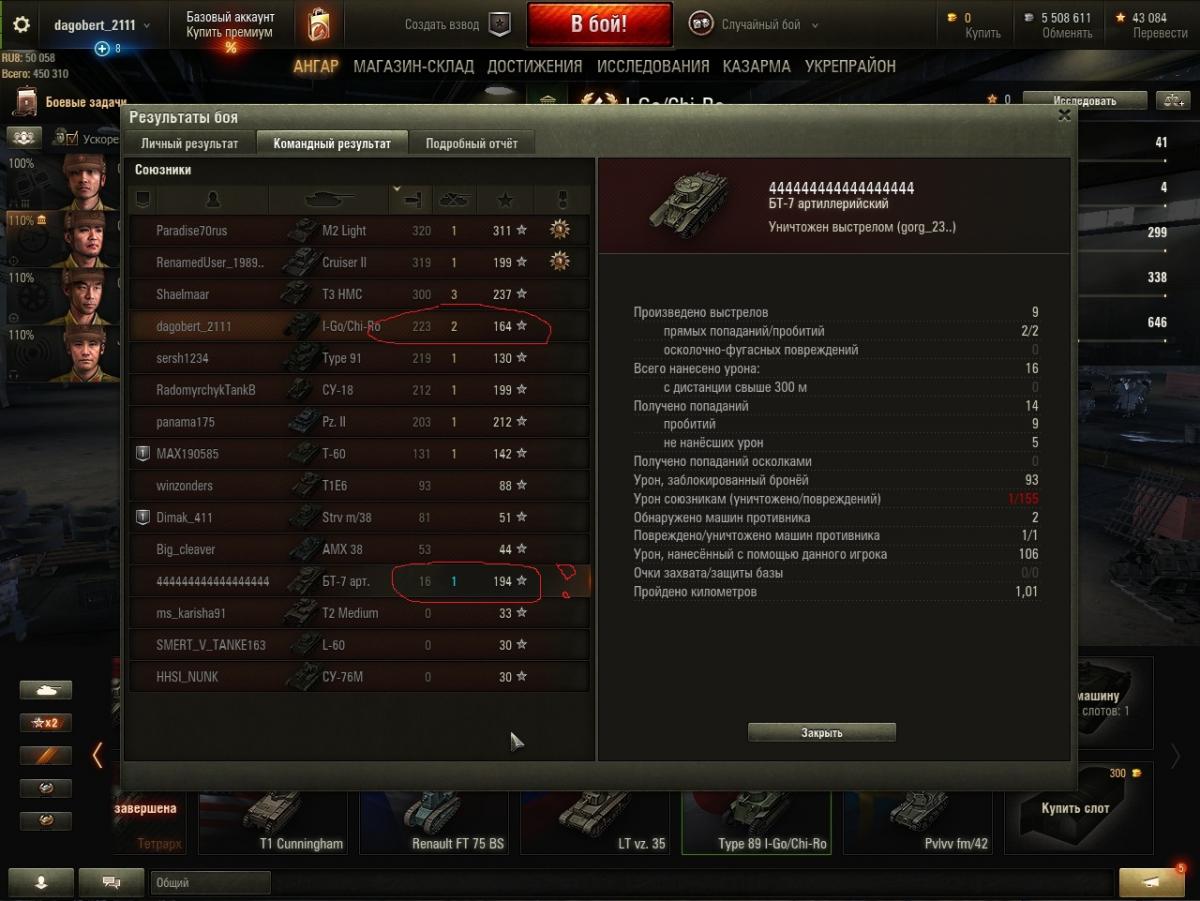Click the Общий chat input field
Viewport: 1200px width, 901px height.
tap(211, 883)
